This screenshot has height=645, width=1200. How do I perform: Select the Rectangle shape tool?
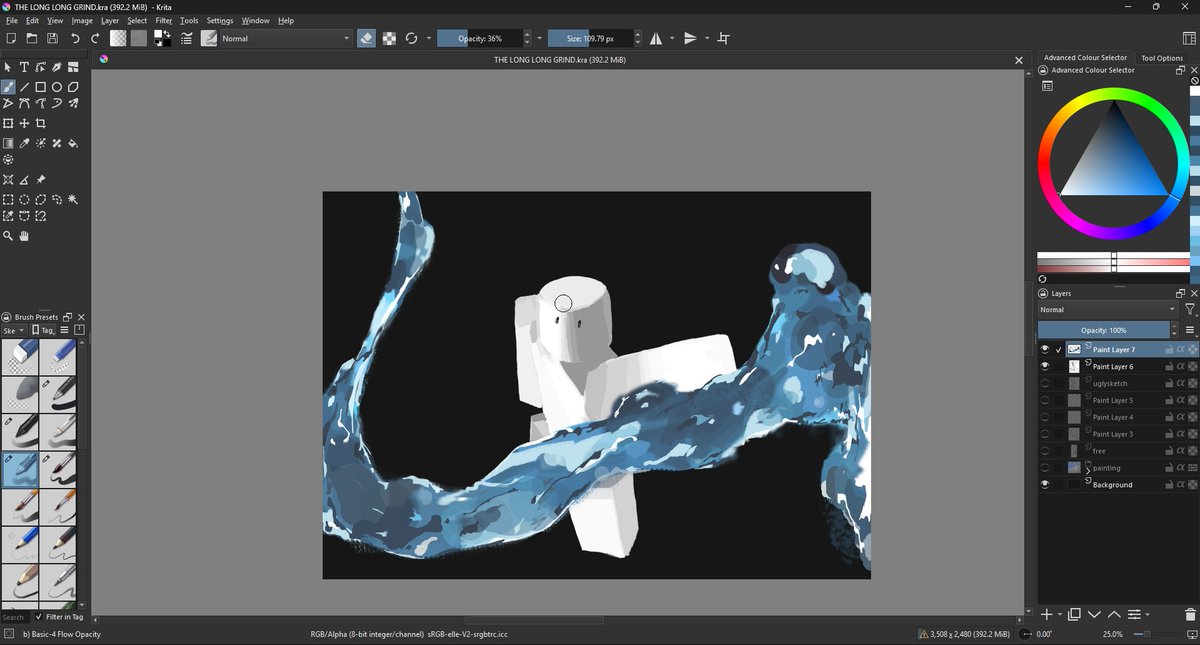click(x=41, y=87)
